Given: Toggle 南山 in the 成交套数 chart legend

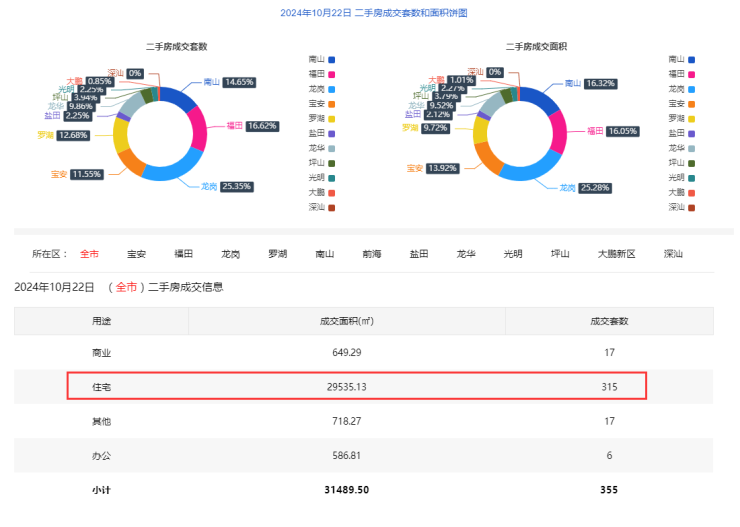Looking at the screenshot, I should [x=322, y=59].
